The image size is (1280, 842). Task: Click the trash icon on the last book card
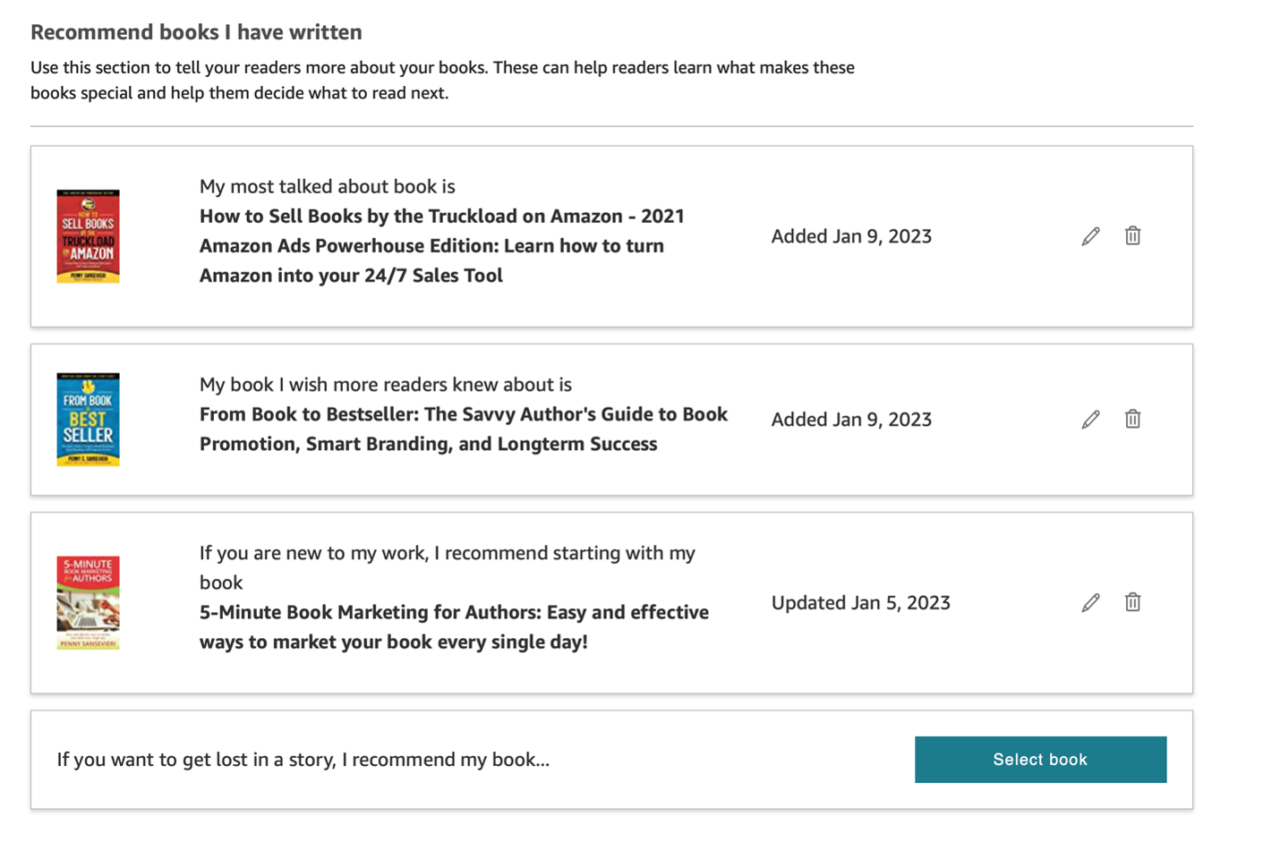(x=1132, y=602)
